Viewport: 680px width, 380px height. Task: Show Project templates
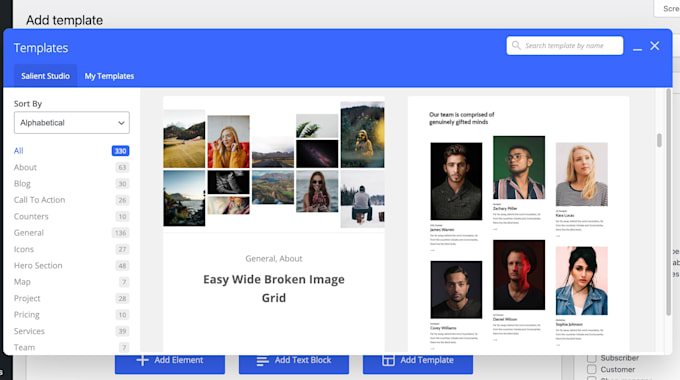click(27, 298)
